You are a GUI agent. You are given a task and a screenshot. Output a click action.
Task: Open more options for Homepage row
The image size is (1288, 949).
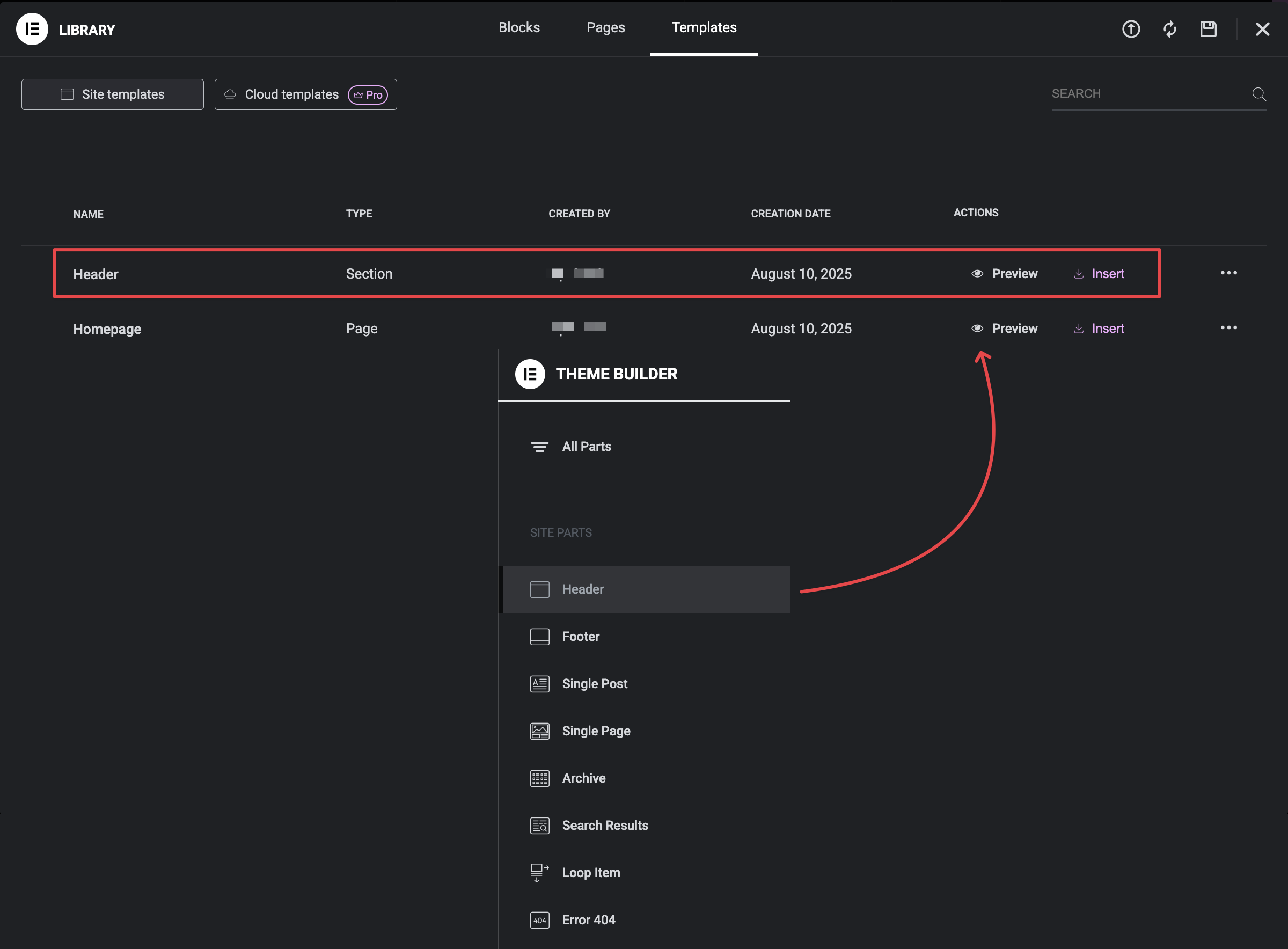pyautogui.click(x=1228, y=327)
